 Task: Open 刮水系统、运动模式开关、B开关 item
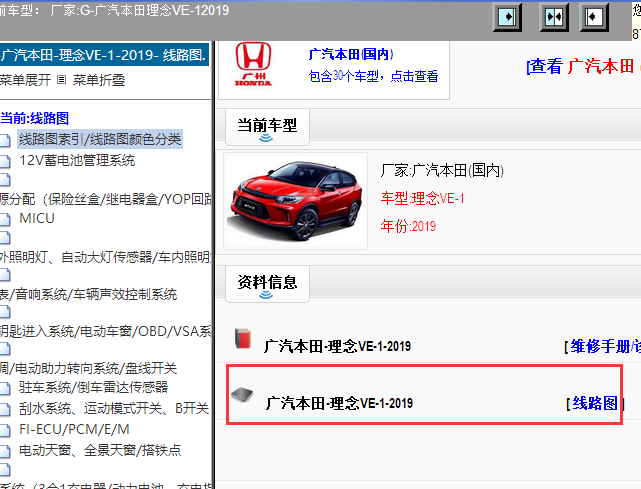(114, 408)
